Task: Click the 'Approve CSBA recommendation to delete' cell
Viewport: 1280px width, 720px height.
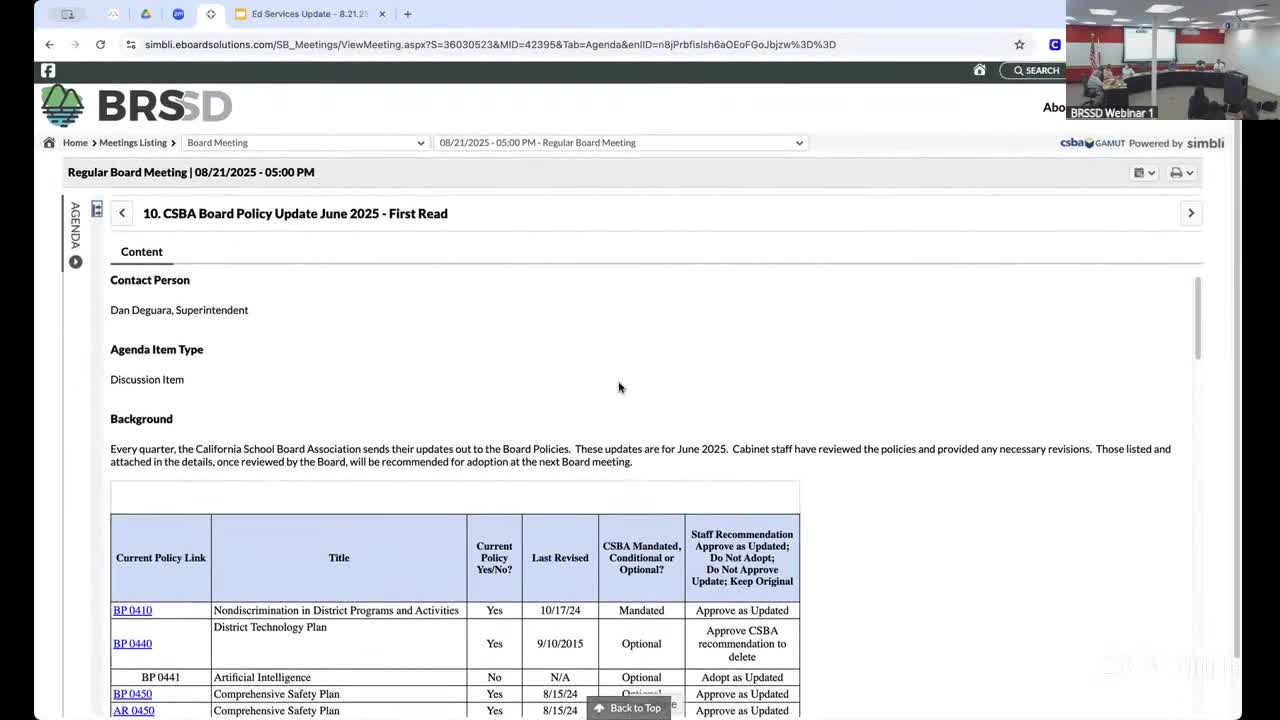Action: [x=742, y=644]
